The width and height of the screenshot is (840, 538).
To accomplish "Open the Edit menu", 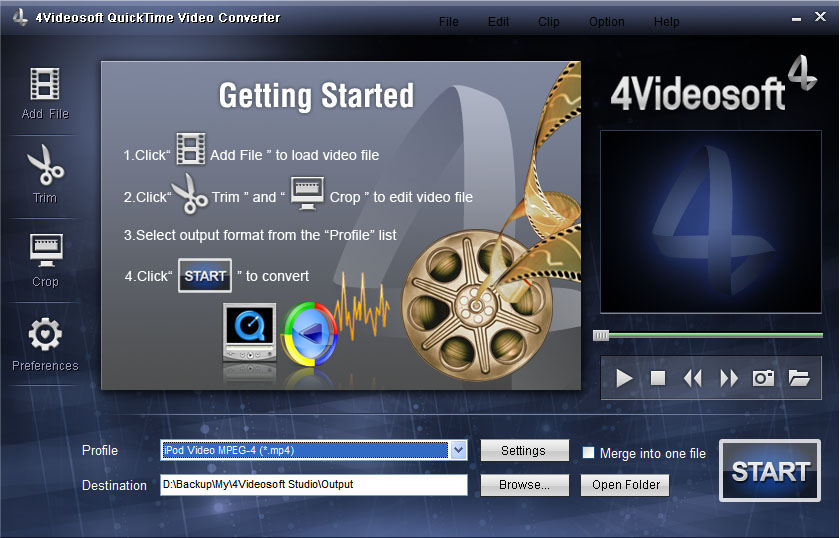I will tap(498, 22).
